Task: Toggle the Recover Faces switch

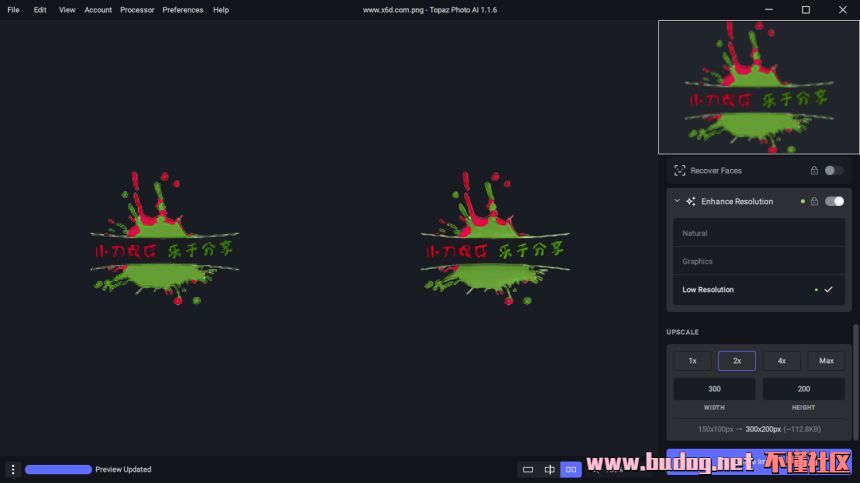Action: coord(834,171)
